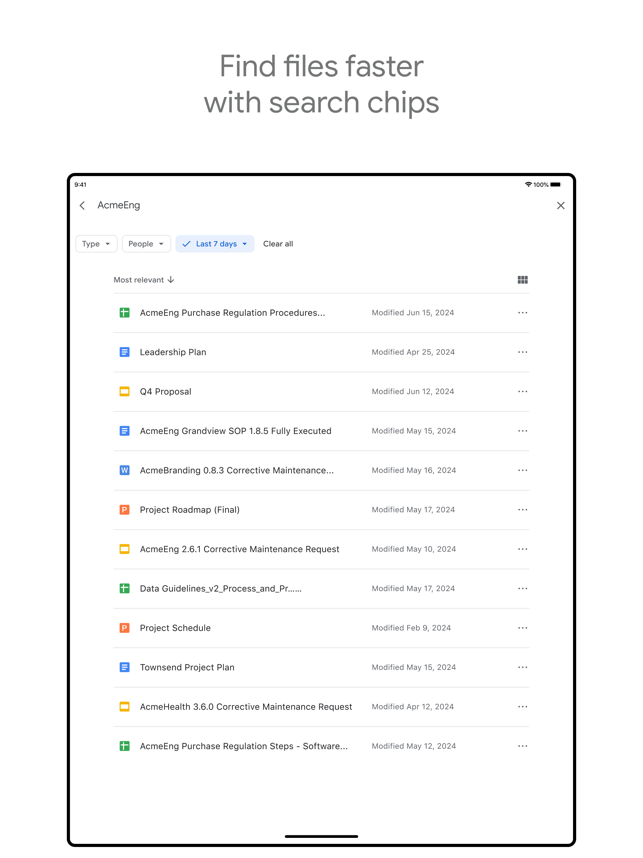Click the Docs icon of Leadership Plan
This screenshot has width=643, height=858.
(x=125, y=352)
